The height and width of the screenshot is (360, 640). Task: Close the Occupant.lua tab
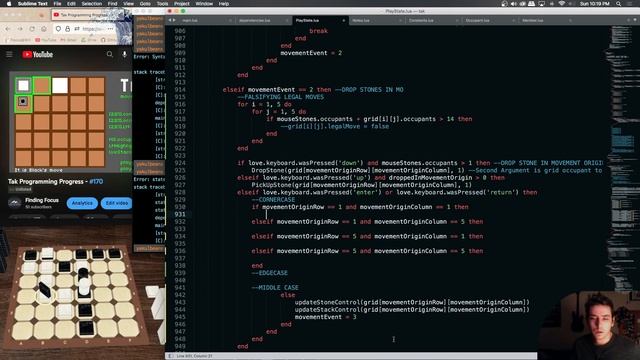click(514, 20)
